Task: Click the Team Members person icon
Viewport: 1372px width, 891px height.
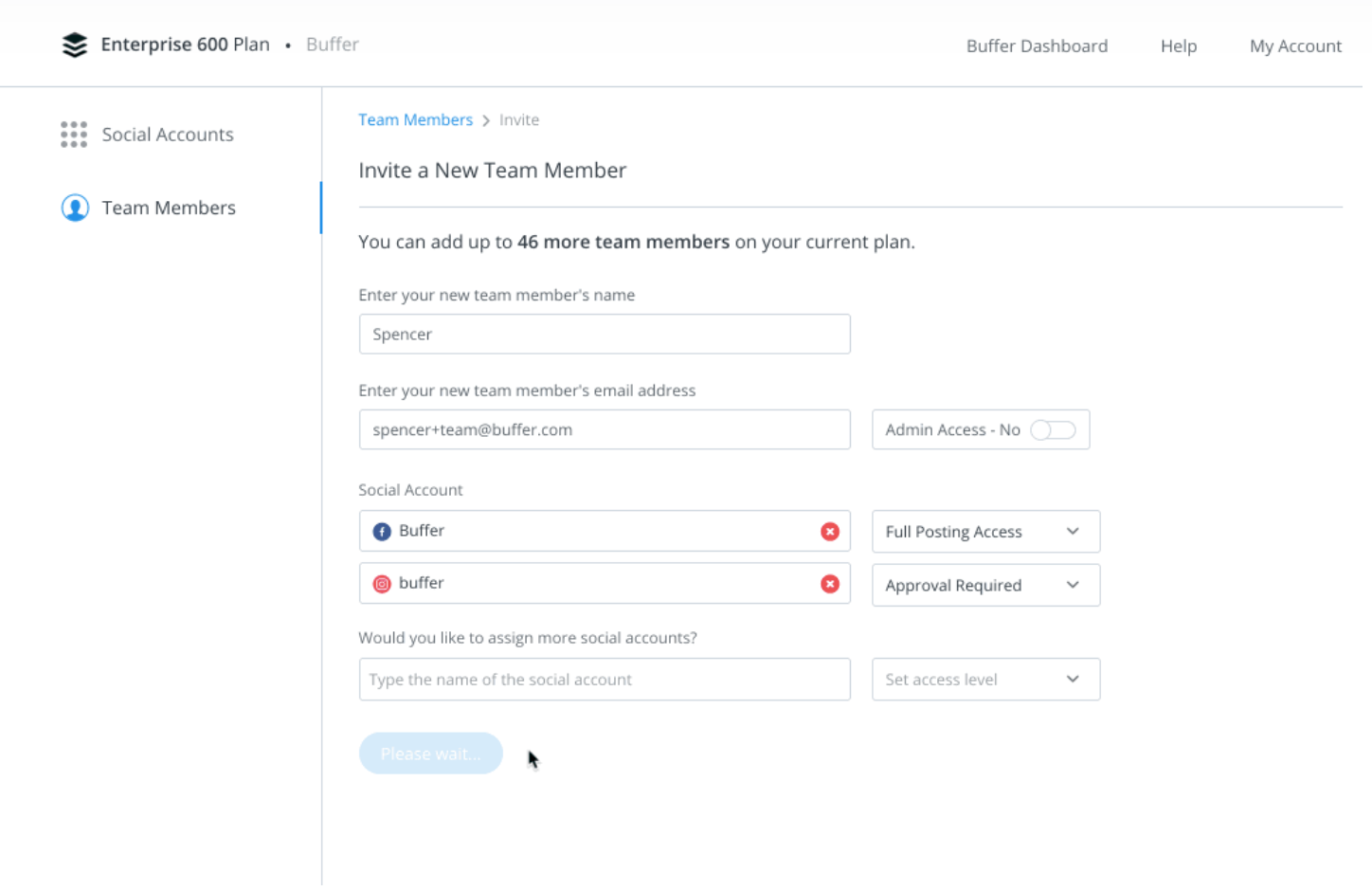Action: (75, 208)
